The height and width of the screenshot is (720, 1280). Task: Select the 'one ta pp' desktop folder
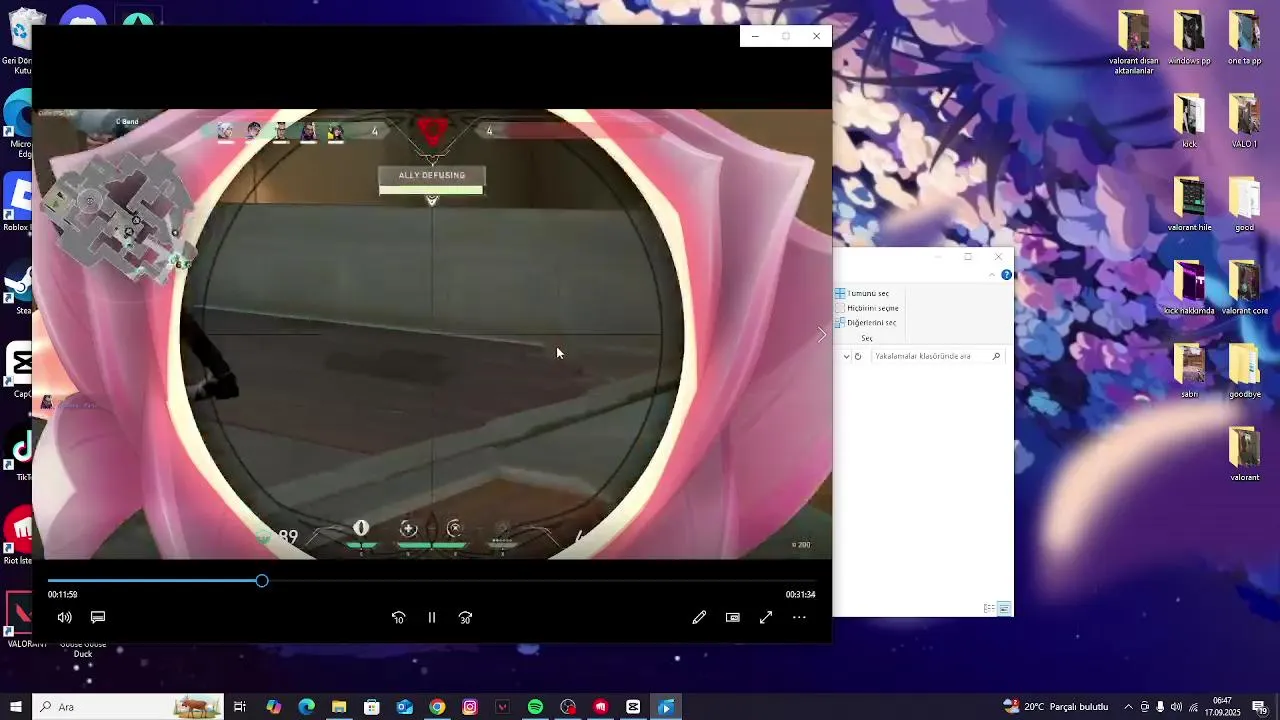click(x=1244, y=38)
